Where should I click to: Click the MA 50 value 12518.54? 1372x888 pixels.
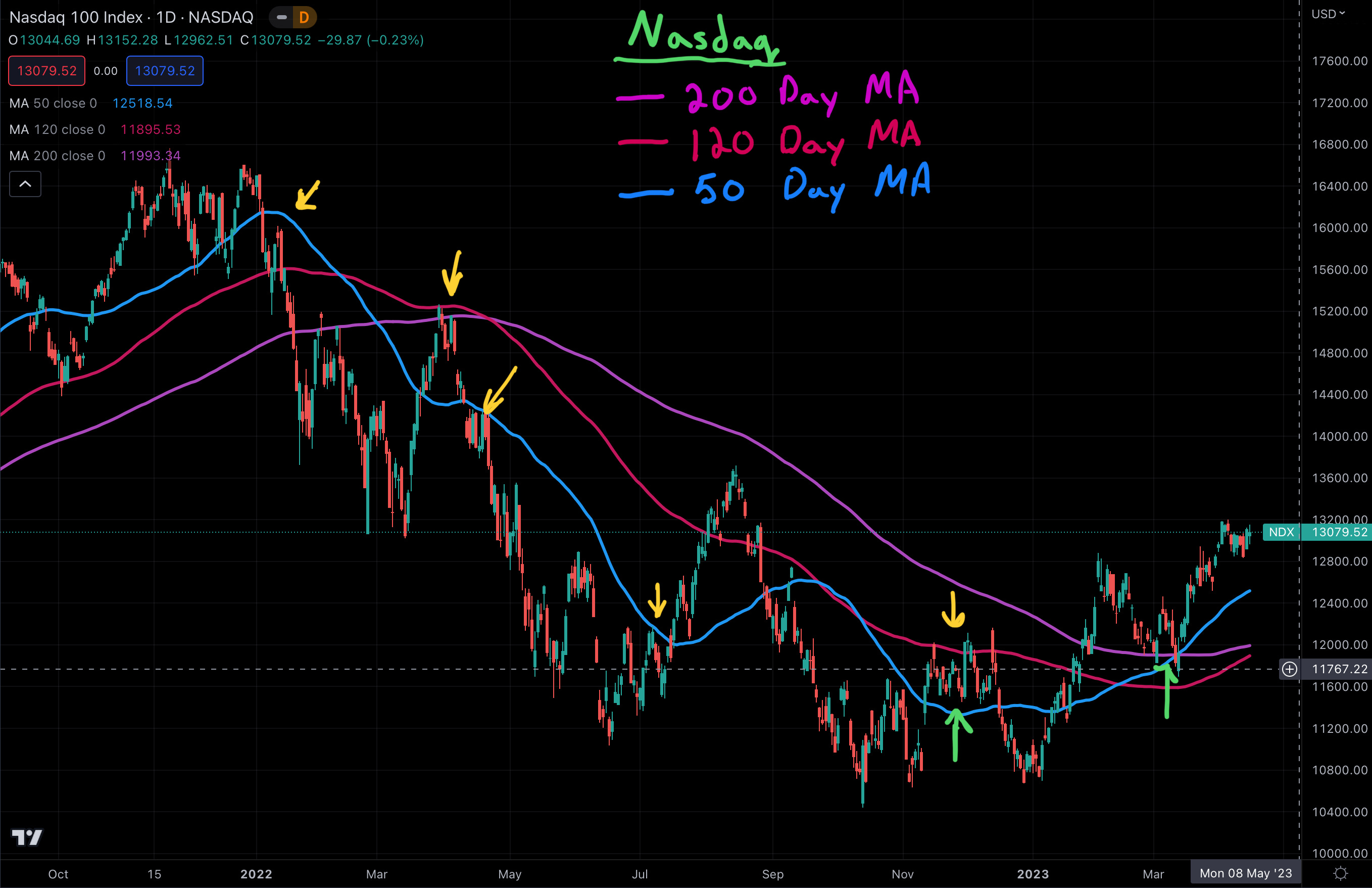click(142, 103)
